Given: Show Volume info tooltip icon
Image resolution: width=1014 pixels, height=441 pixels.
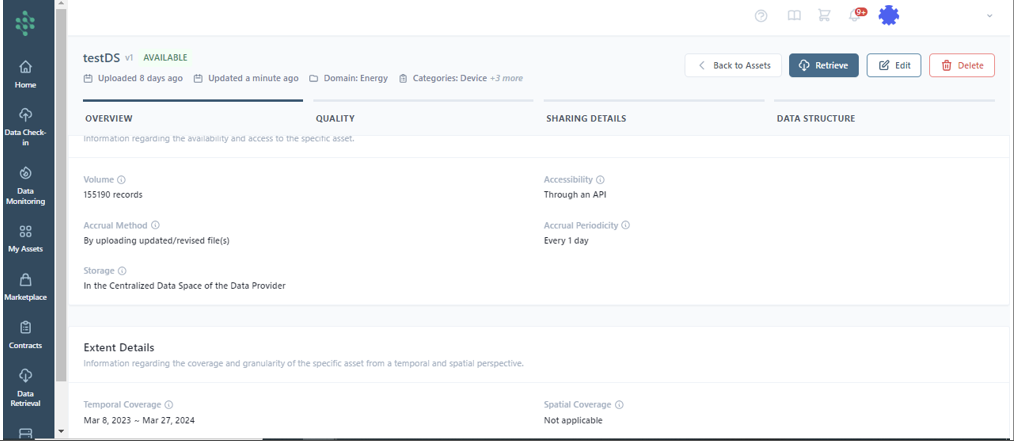Looking at the screenshot, I should click(x=121, y=180).
